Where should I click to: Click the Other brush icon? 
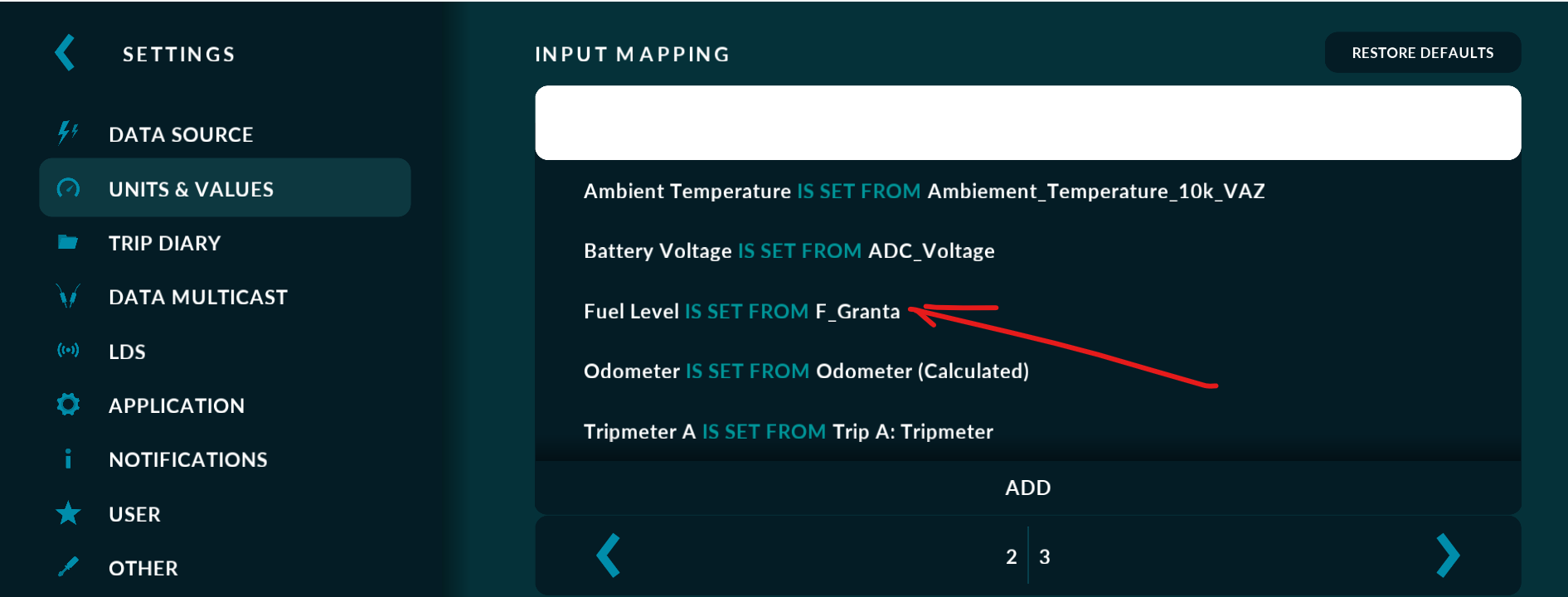click(68, 567)
